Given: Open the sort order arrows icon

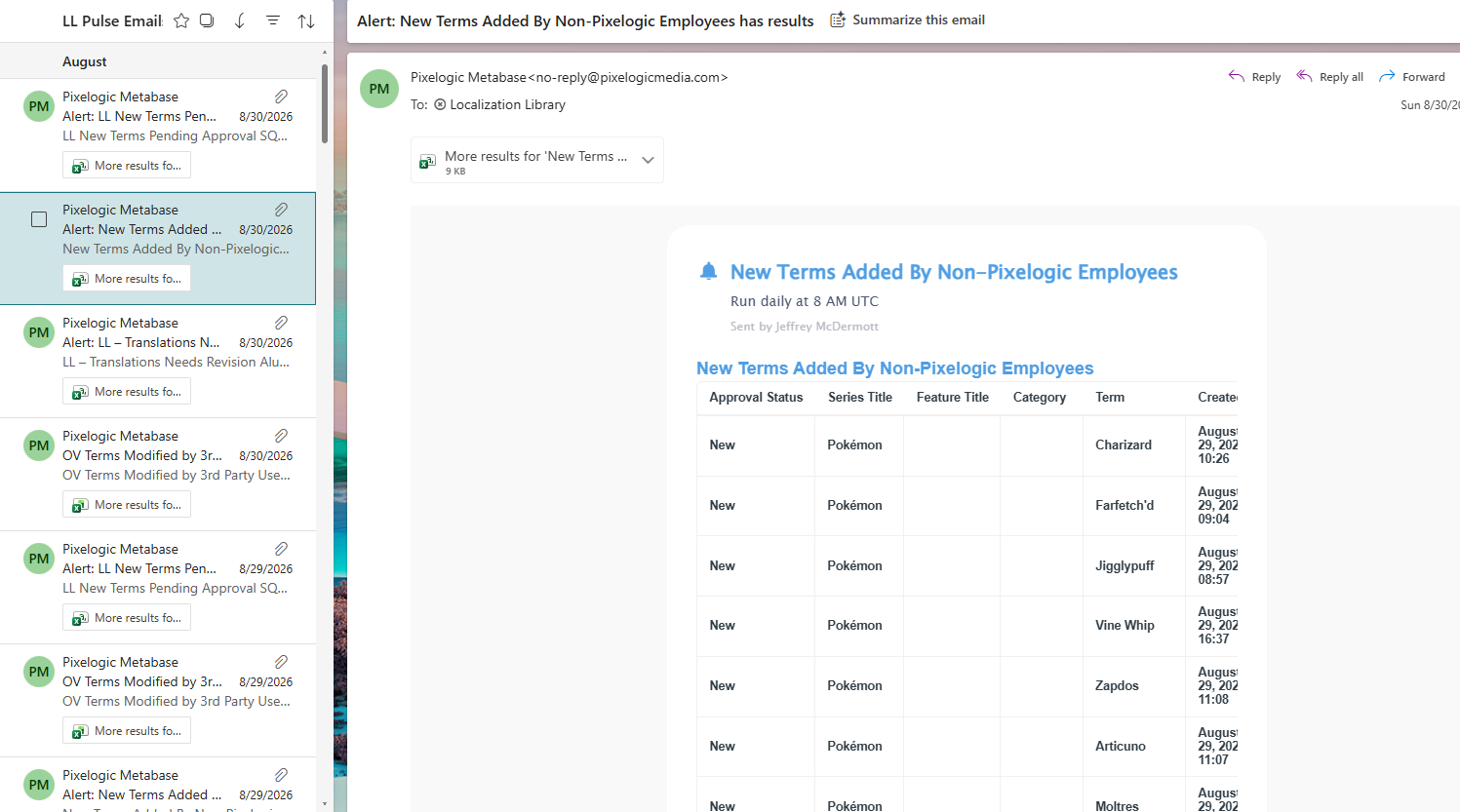Looking at the screenshot, I should [306, 20].
